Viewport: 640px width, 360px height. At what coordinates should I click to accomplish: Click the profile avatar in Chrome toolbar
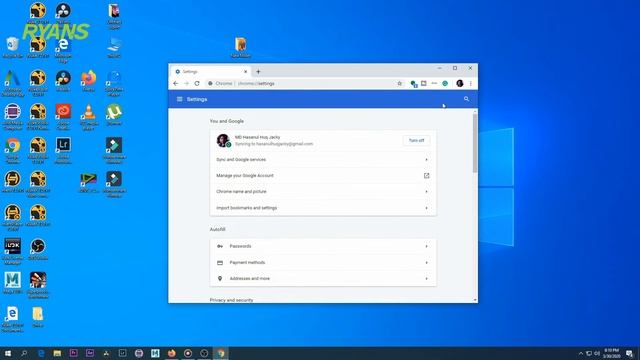click(460, 83)
